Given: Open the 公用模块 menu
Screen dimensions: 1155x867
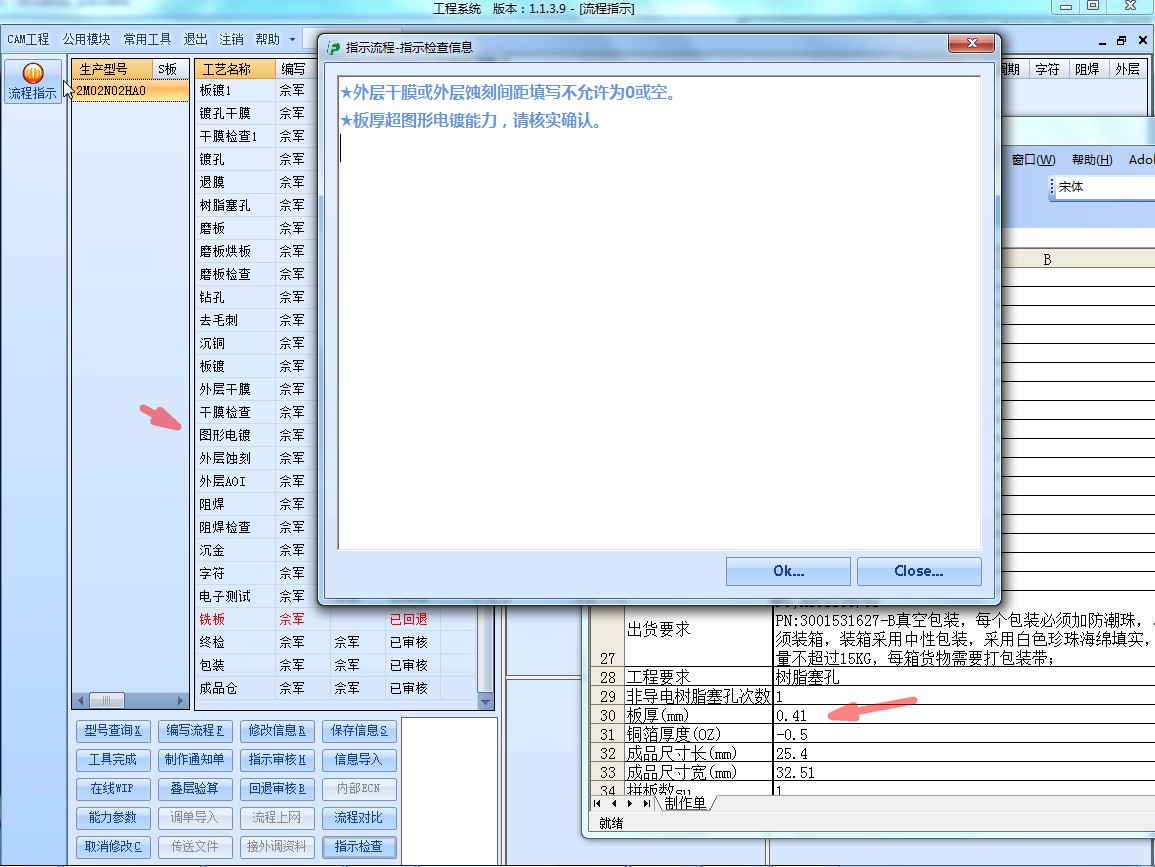Looking at the screenshot, I should tap(86, 39).
